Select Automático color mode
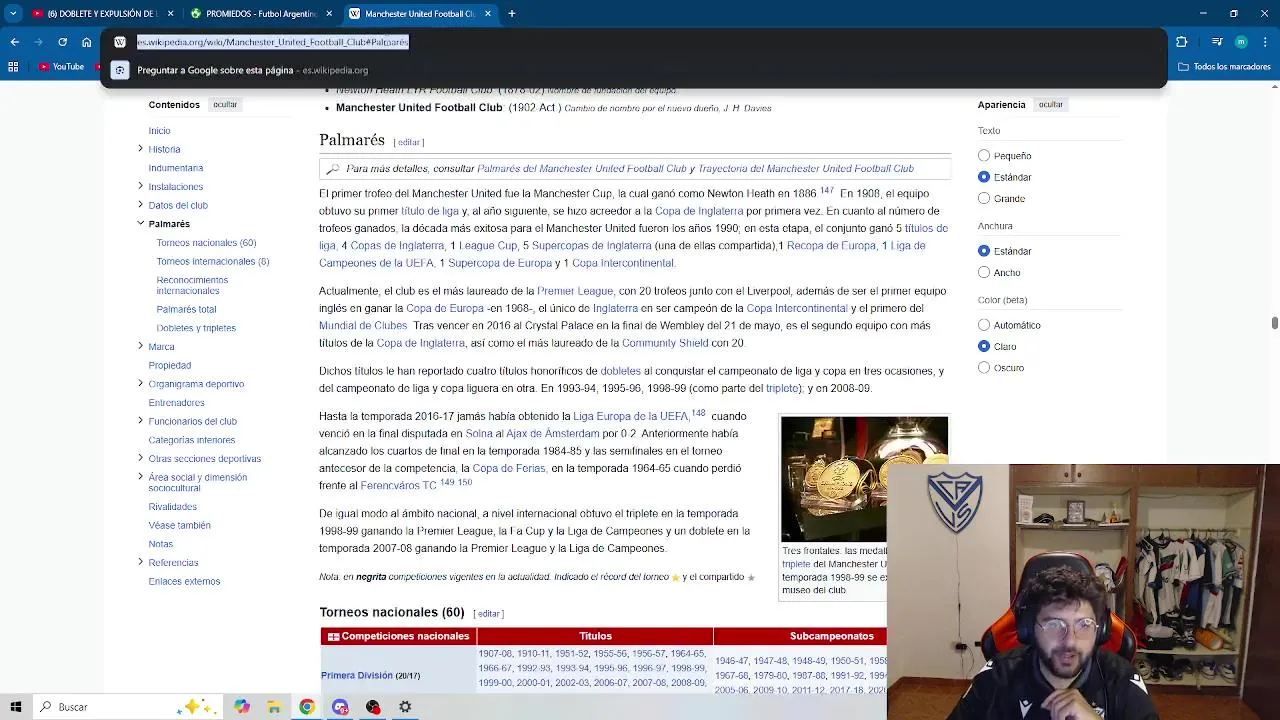 click(x=984, y=325)
